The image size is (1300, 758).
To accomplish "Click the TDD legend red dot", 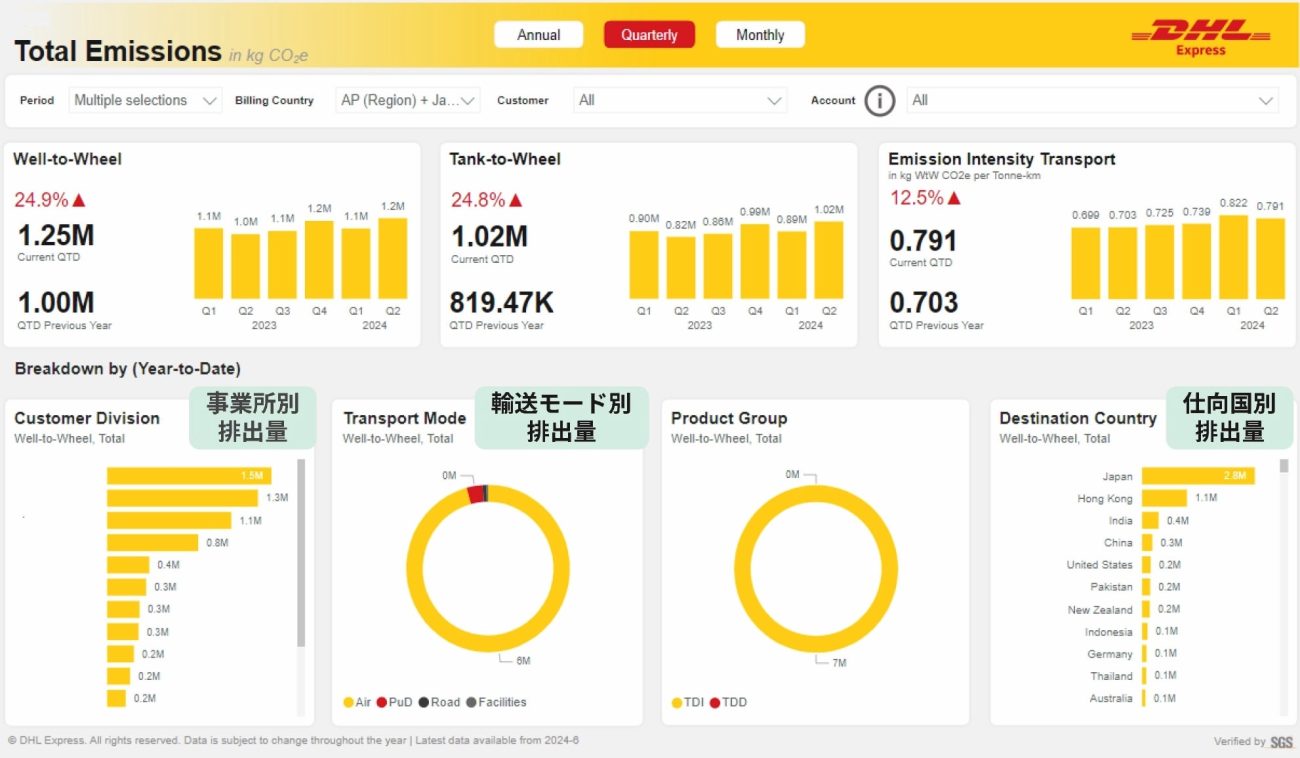I will click(x=715, y=702).
